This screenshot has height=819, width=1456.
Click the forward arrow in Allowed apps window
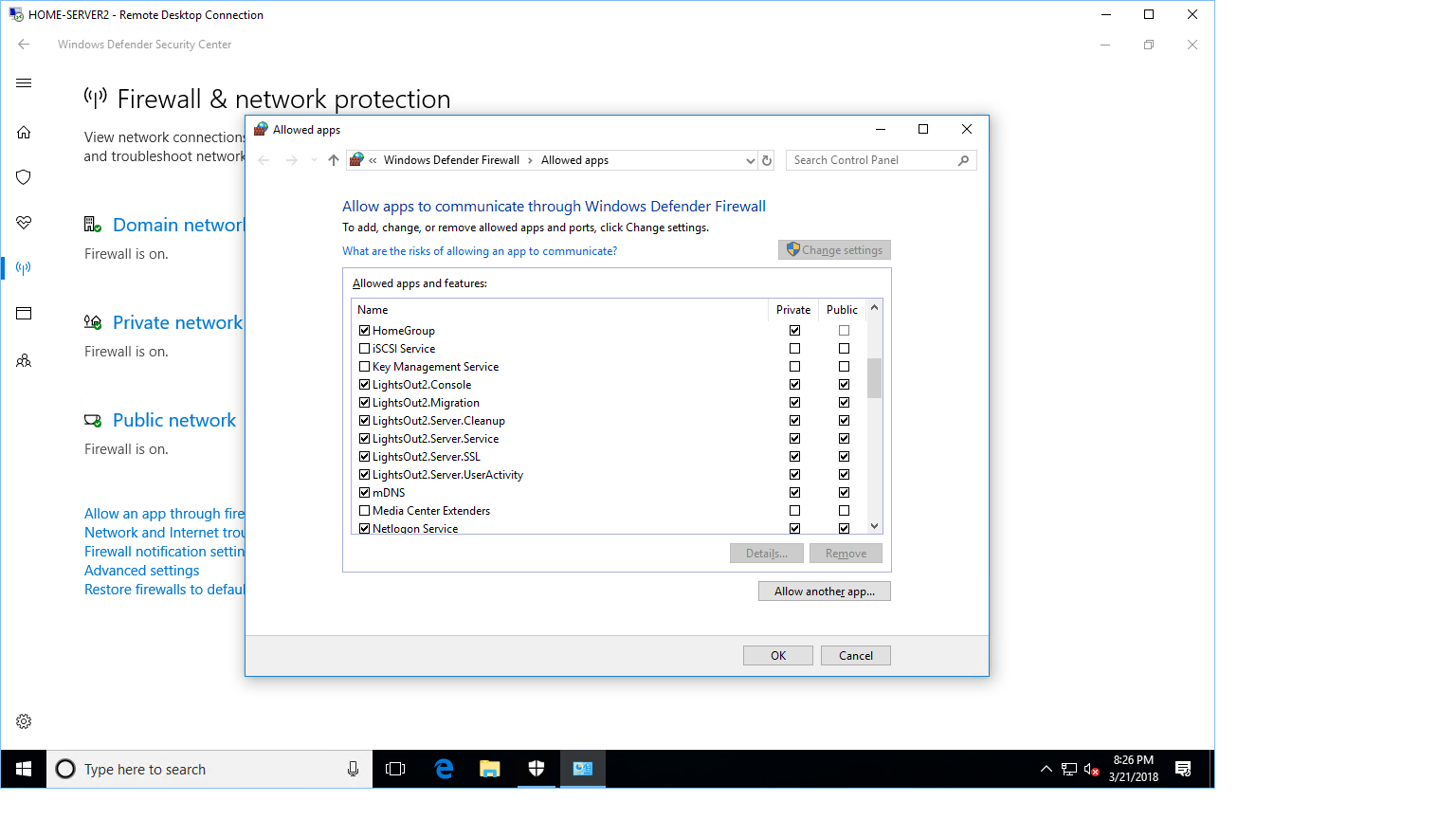tap(292, 160)
